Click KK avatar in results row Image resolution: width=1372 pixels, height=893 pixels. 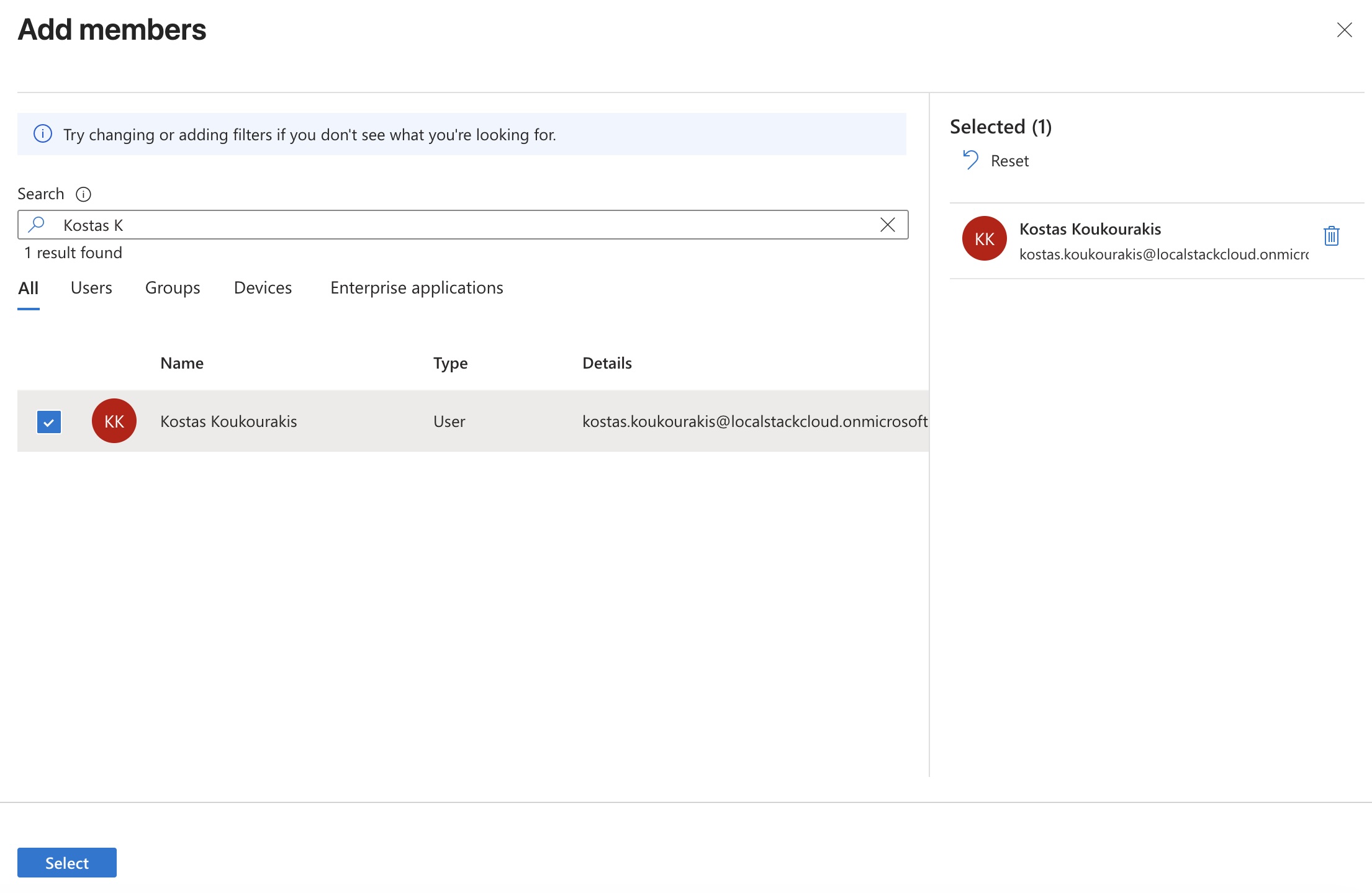114,421
